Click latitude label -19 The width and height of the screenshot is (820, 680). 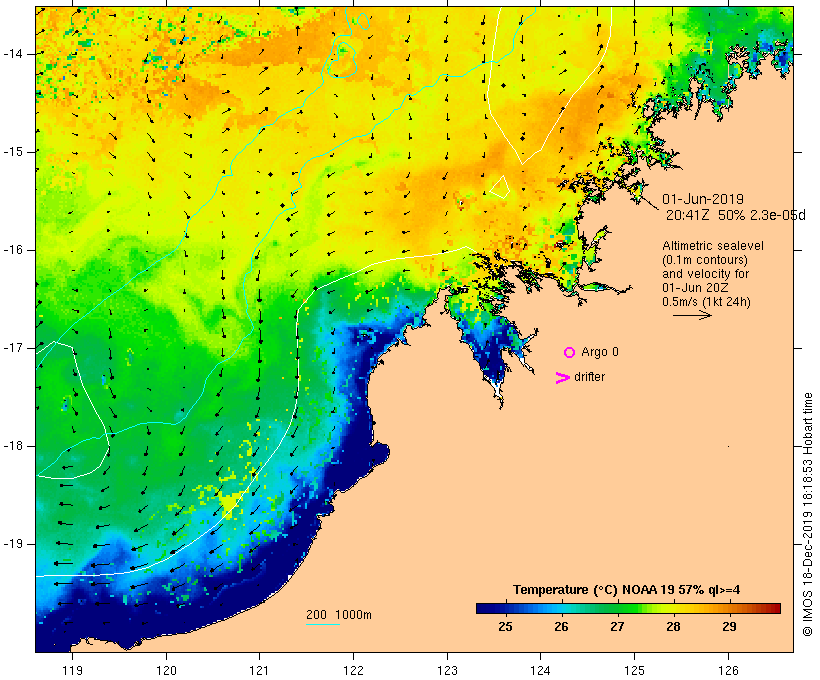pos(13,545)
